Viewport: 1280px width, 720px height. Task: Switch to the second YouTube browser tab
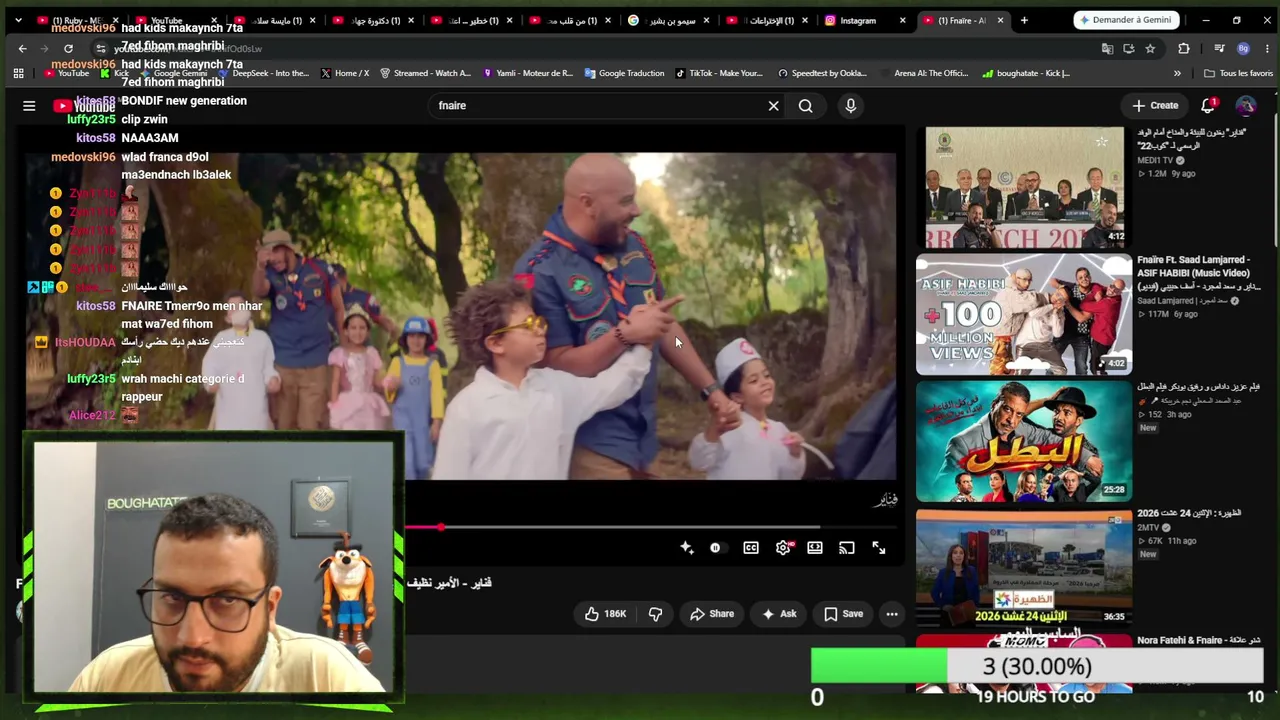coord(166,20)
